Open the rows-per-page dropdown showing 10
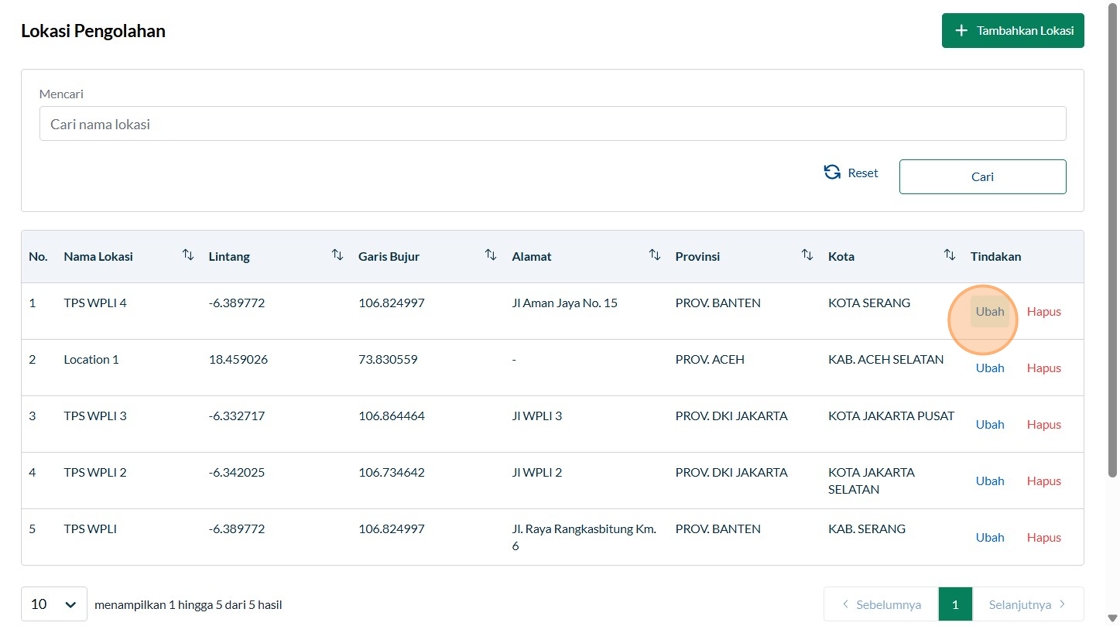The image size is (1120, 626). point(54,604)
